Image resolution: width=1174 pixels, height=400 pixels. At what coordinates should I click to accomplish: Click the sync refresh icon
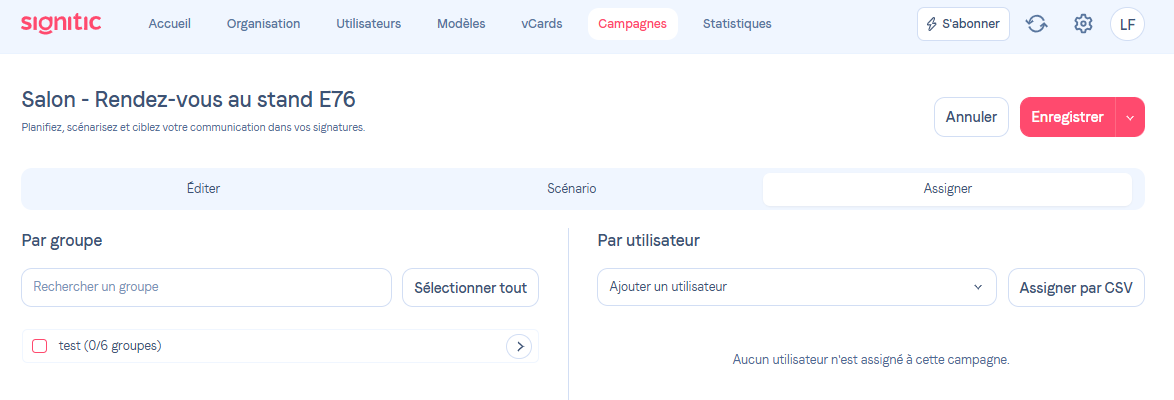click(x=1037, y=24)
